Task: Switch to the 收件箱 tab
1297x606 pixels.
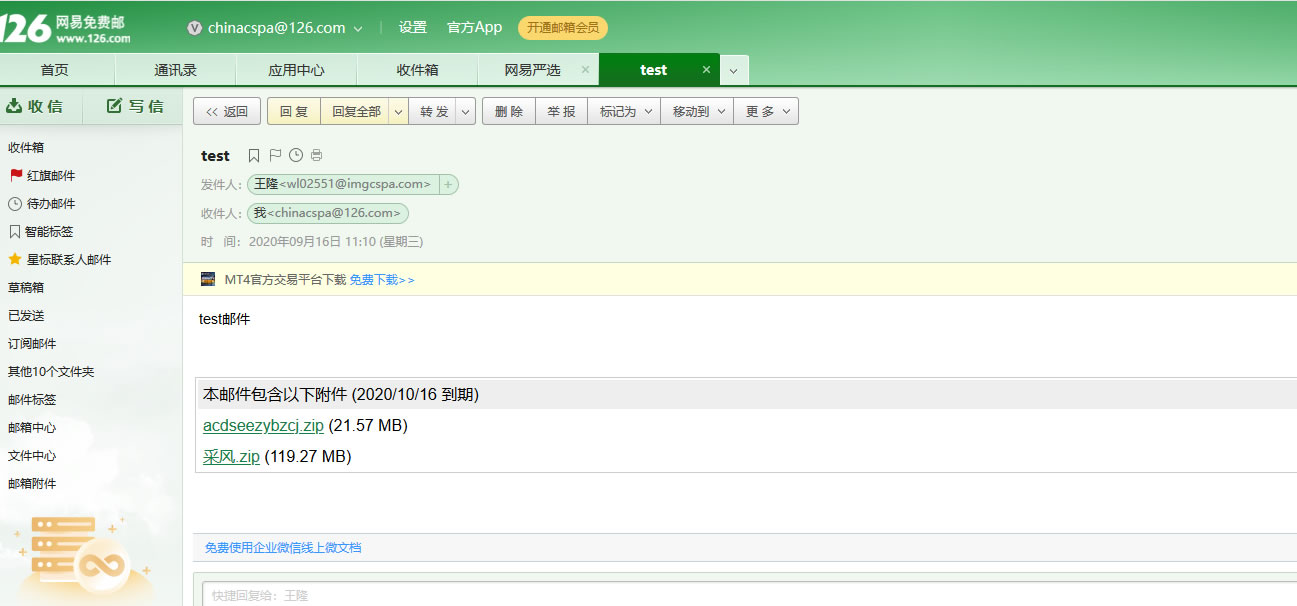Action: click(417, 70)
